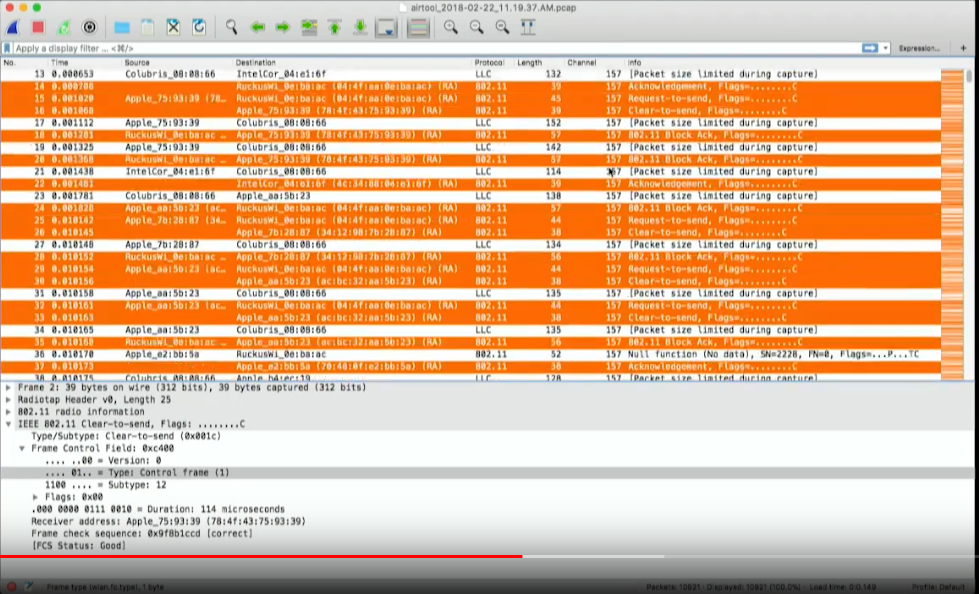Collapse the IEEE 802.11 Clear-to-send section
This screenshot has height=594, width=979.
pos(8,424)
